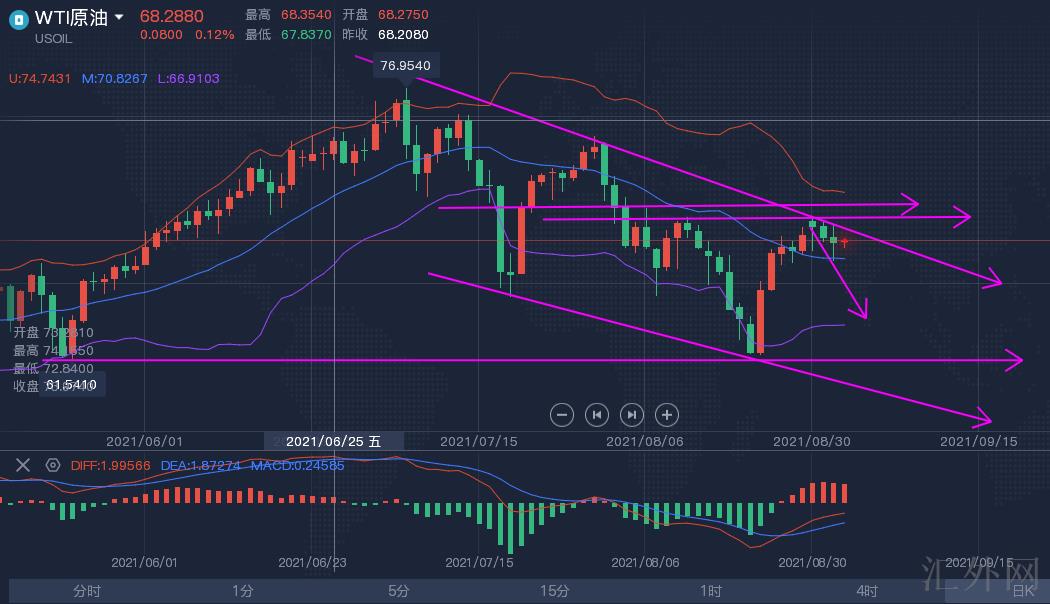Click the WTI原油 symbol name
The image size is (1050, 604).
point(70,17)
